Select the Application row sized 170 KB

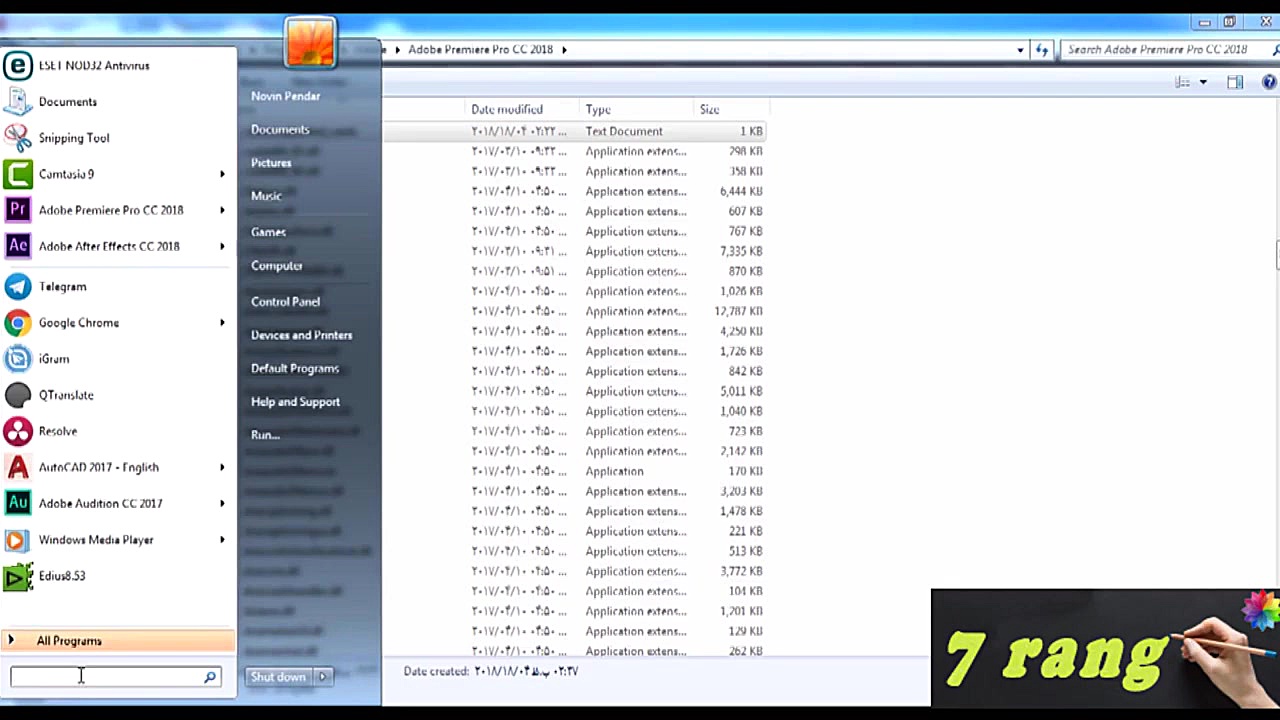pyautogui.click(x=575, y=471)
